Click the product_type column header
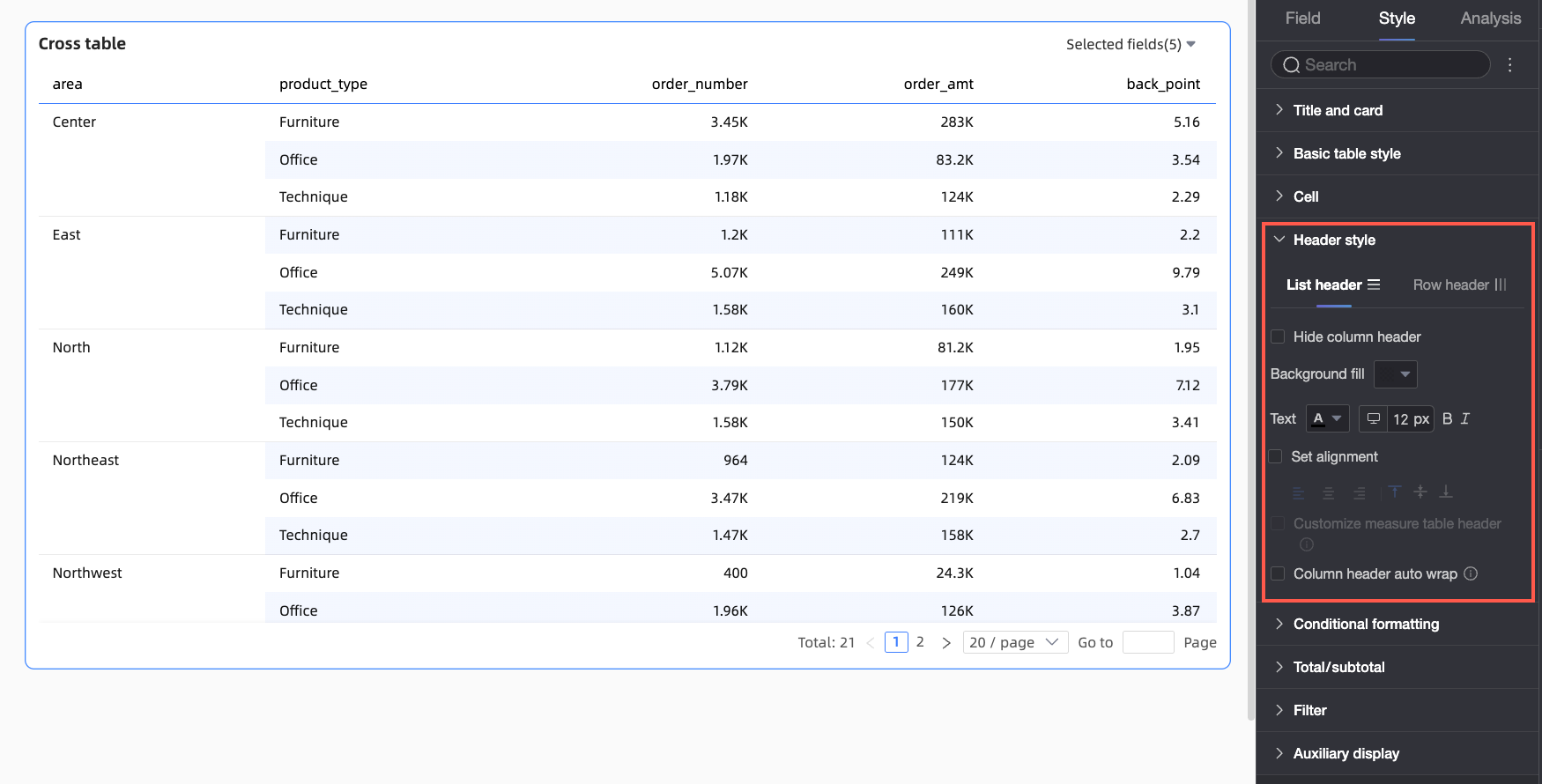Image resolution: width=1542 pixels, height=784 pixels. pos(323,84)
